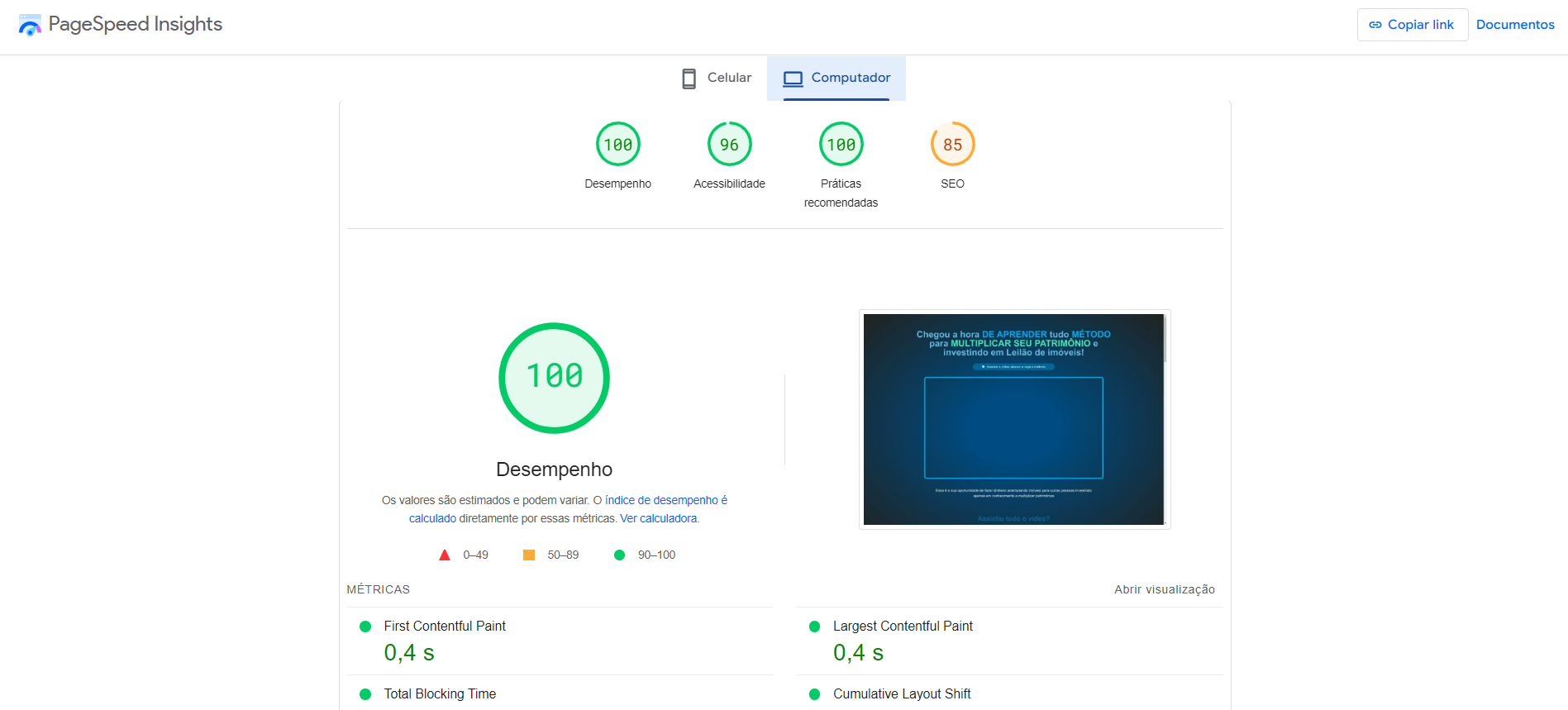Screen dimensions: 1568x710
Task: Click the Acessibilidade 96 score gauge
Action: pyautogui.click(x=729, y=145)
